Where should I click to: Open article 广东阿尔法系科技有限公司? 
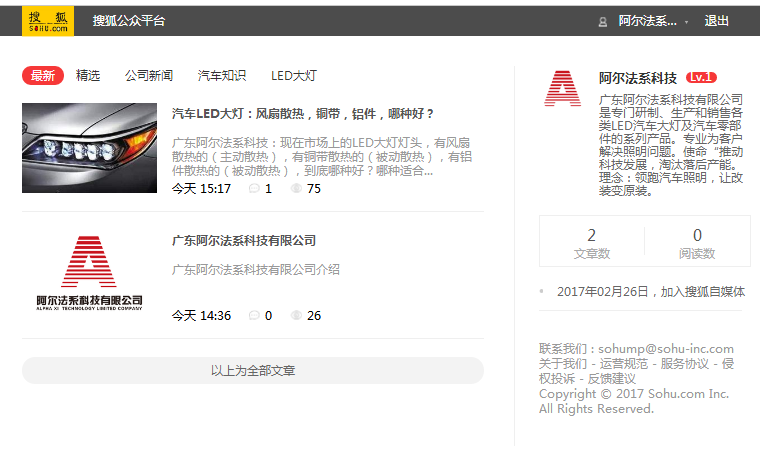244,241
